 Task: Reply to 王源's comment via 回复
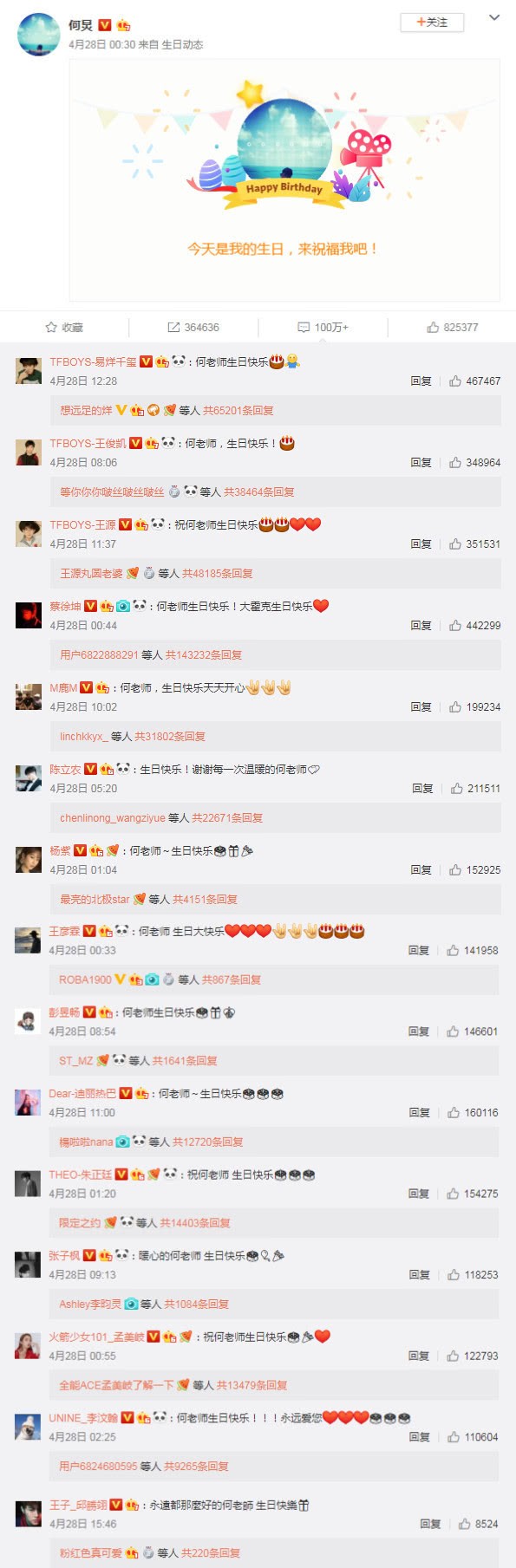[421, 543]
